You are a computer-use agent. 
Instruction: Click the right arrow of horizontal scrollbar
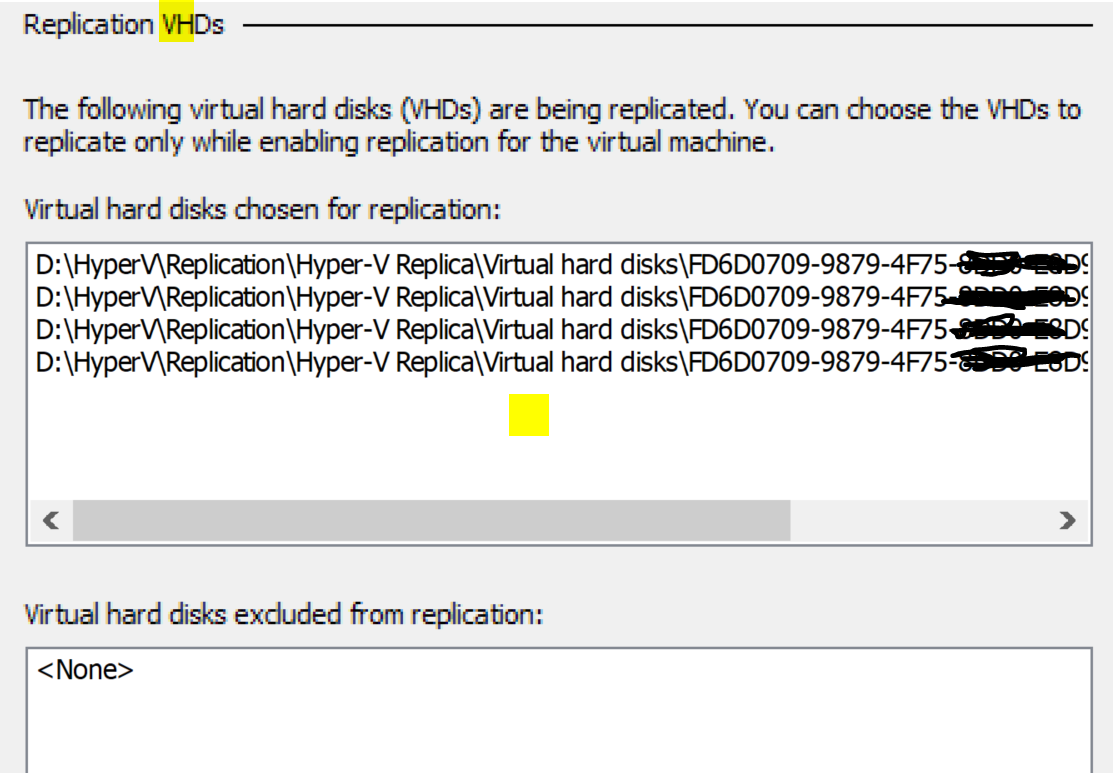[1067, 520]
